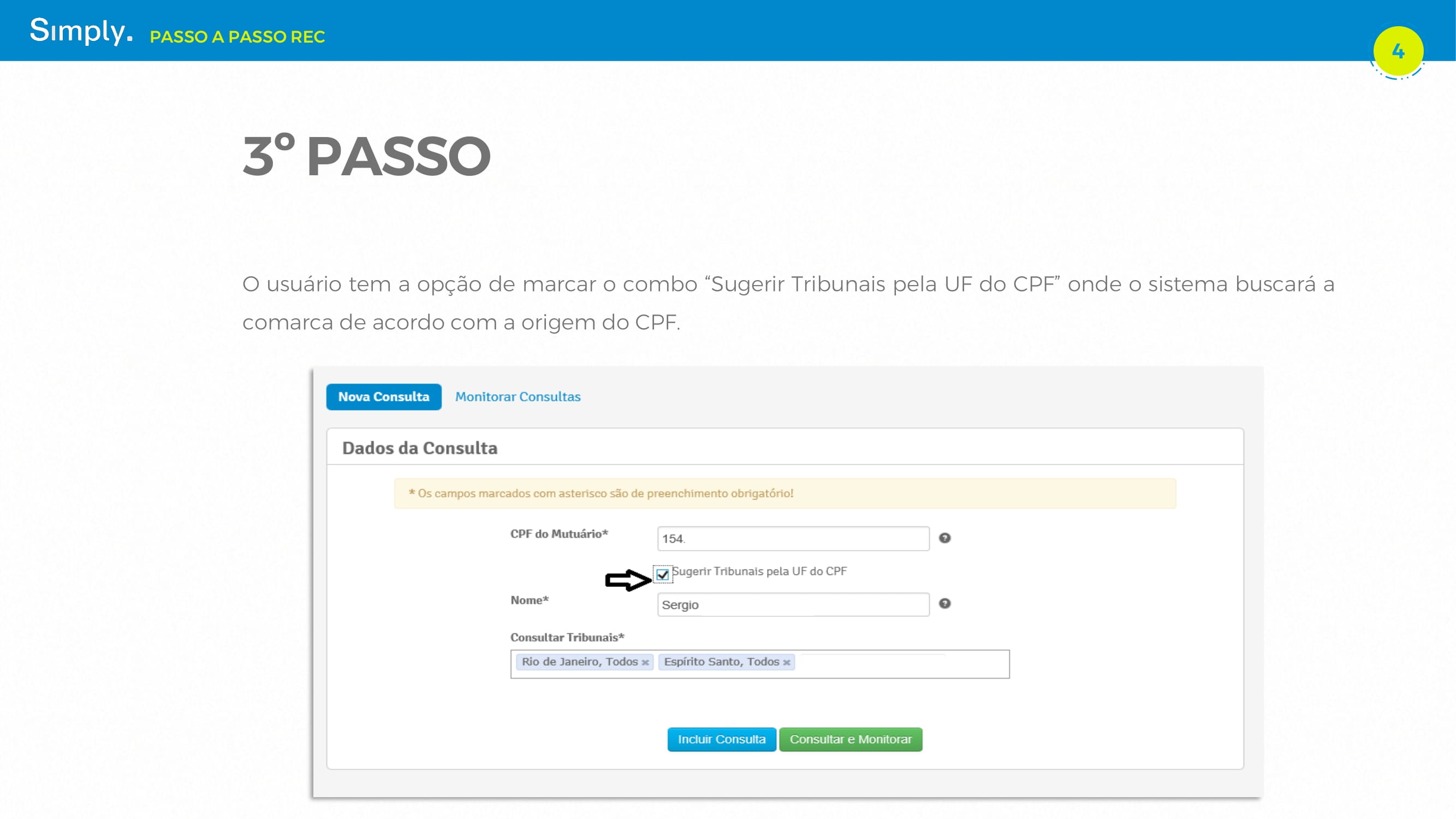Click into the Nome text field
Screen dimensions: 1456x819
pyautogui.click(x=793, y=605)
